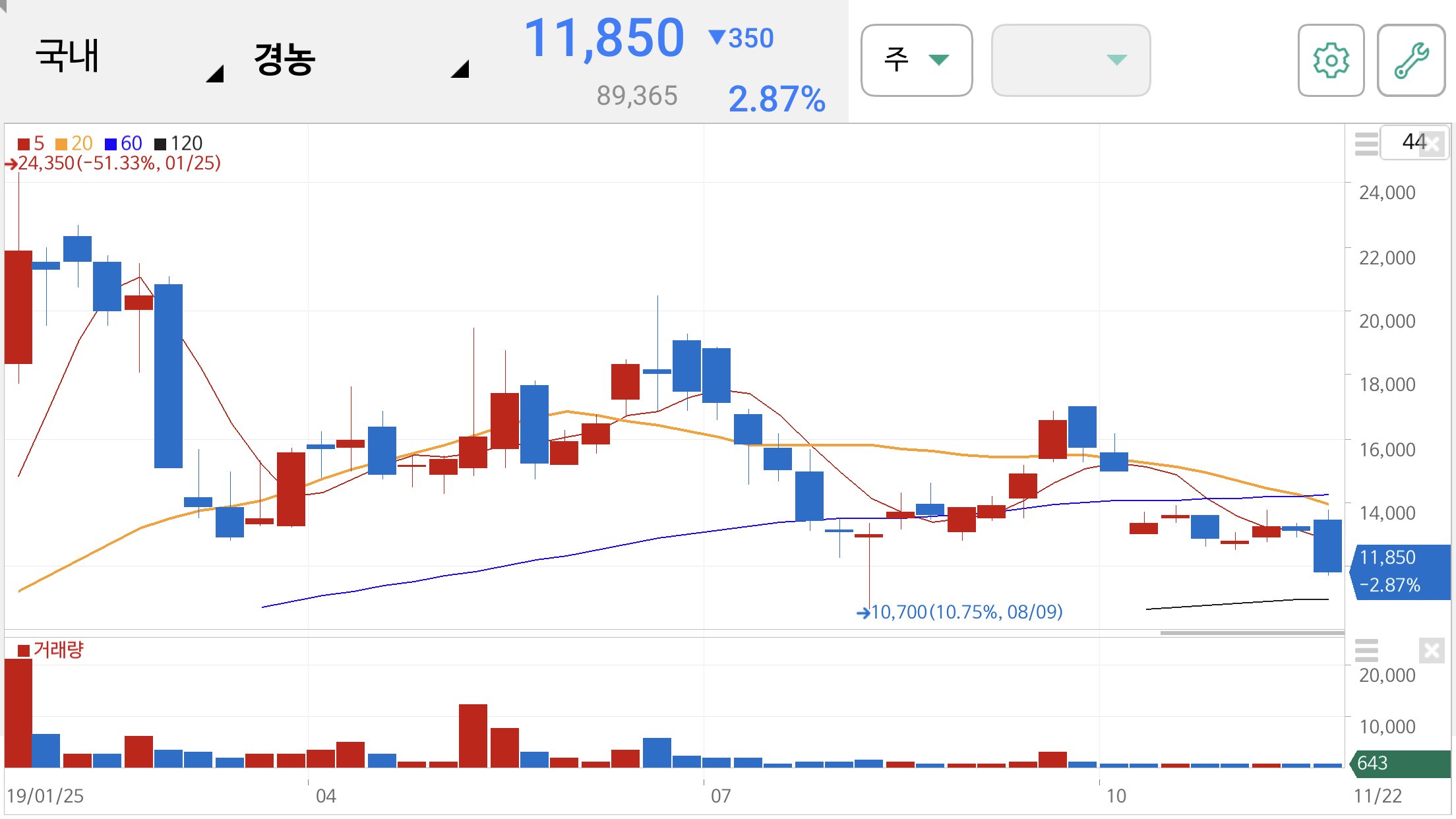Viewport: 1456px width, 819px height.
Task: Click the 04 month axis label
Action: tap(326, 796)
